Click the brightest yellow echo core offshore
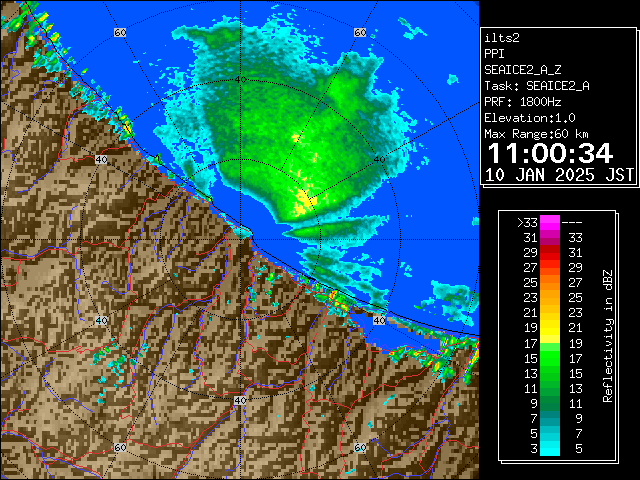The image size is (640, 480). click(303, 202)
